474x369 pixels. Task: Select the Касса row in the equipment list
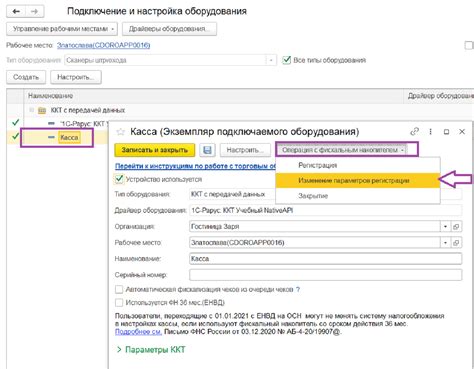pos(57,137)
